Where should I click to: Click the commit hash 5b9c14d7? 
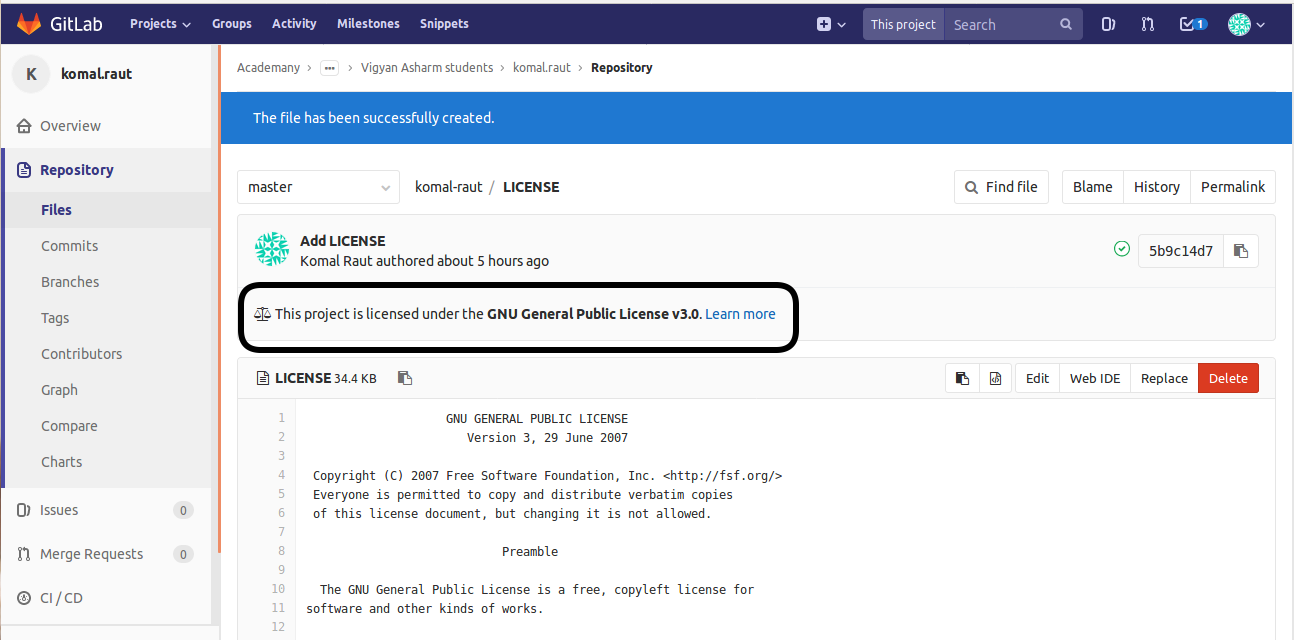click(x=1181, y=251)
